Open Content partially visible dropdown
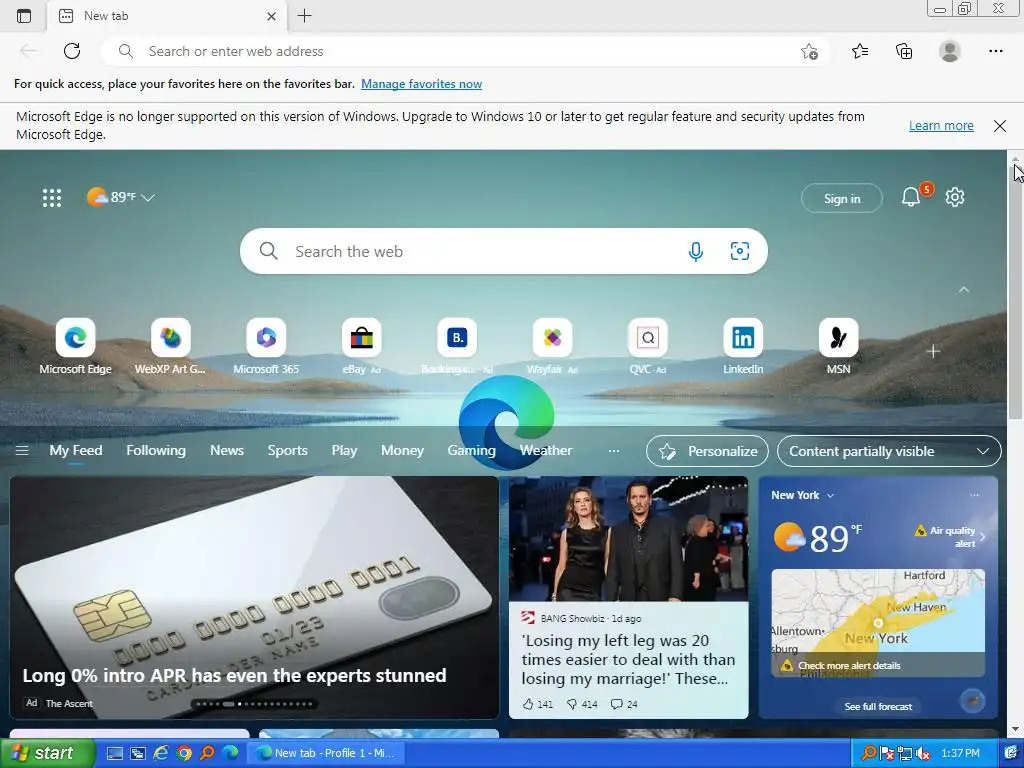The height and width of the screenshot is (768, 1024). tap(889, 451)
